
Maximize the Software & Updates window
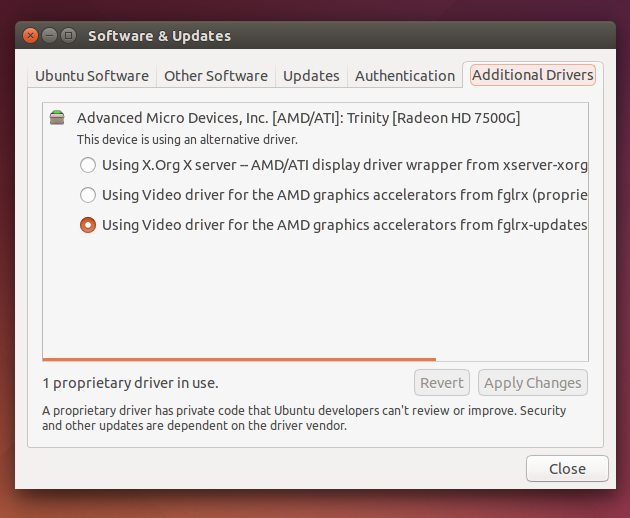pyautogui.click(x=69, y=36)
